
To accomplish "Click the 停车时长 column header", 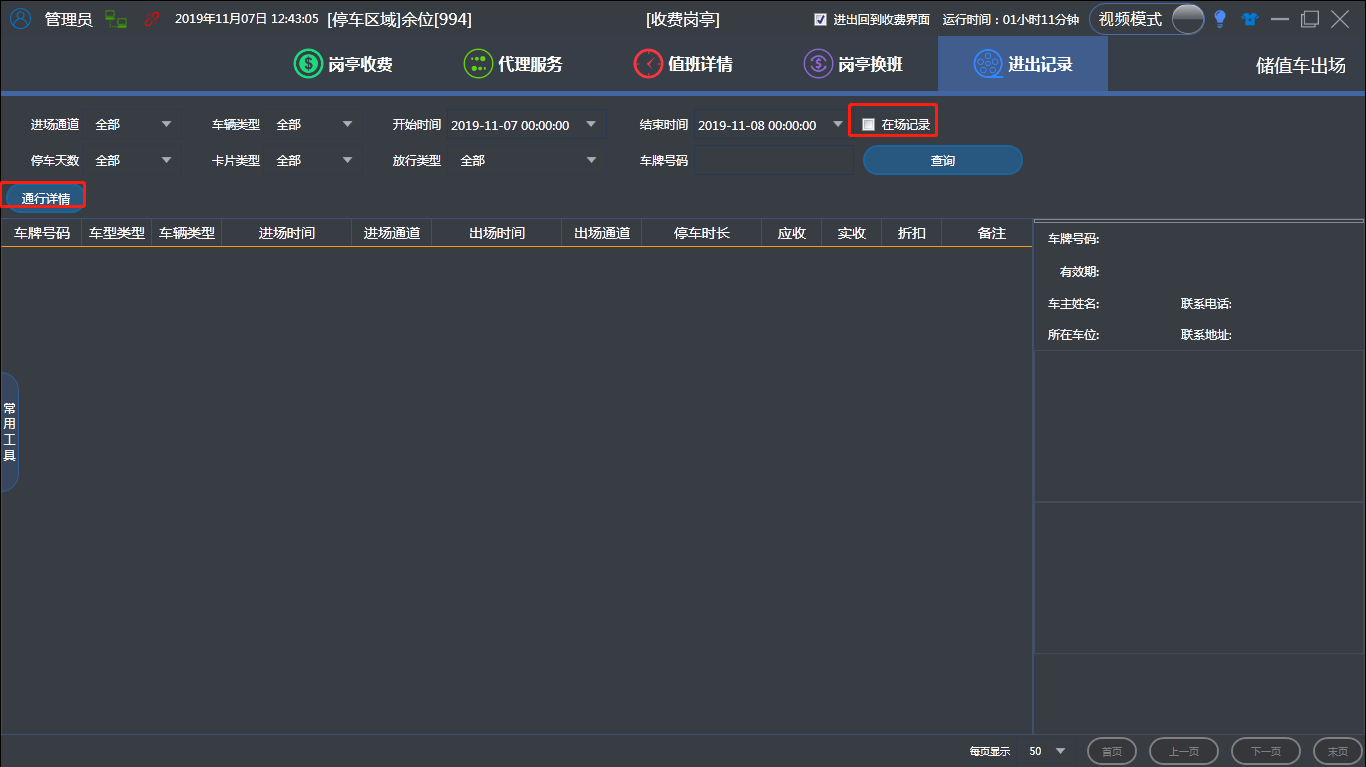I will pyautogui.click(x=702, y=233).
